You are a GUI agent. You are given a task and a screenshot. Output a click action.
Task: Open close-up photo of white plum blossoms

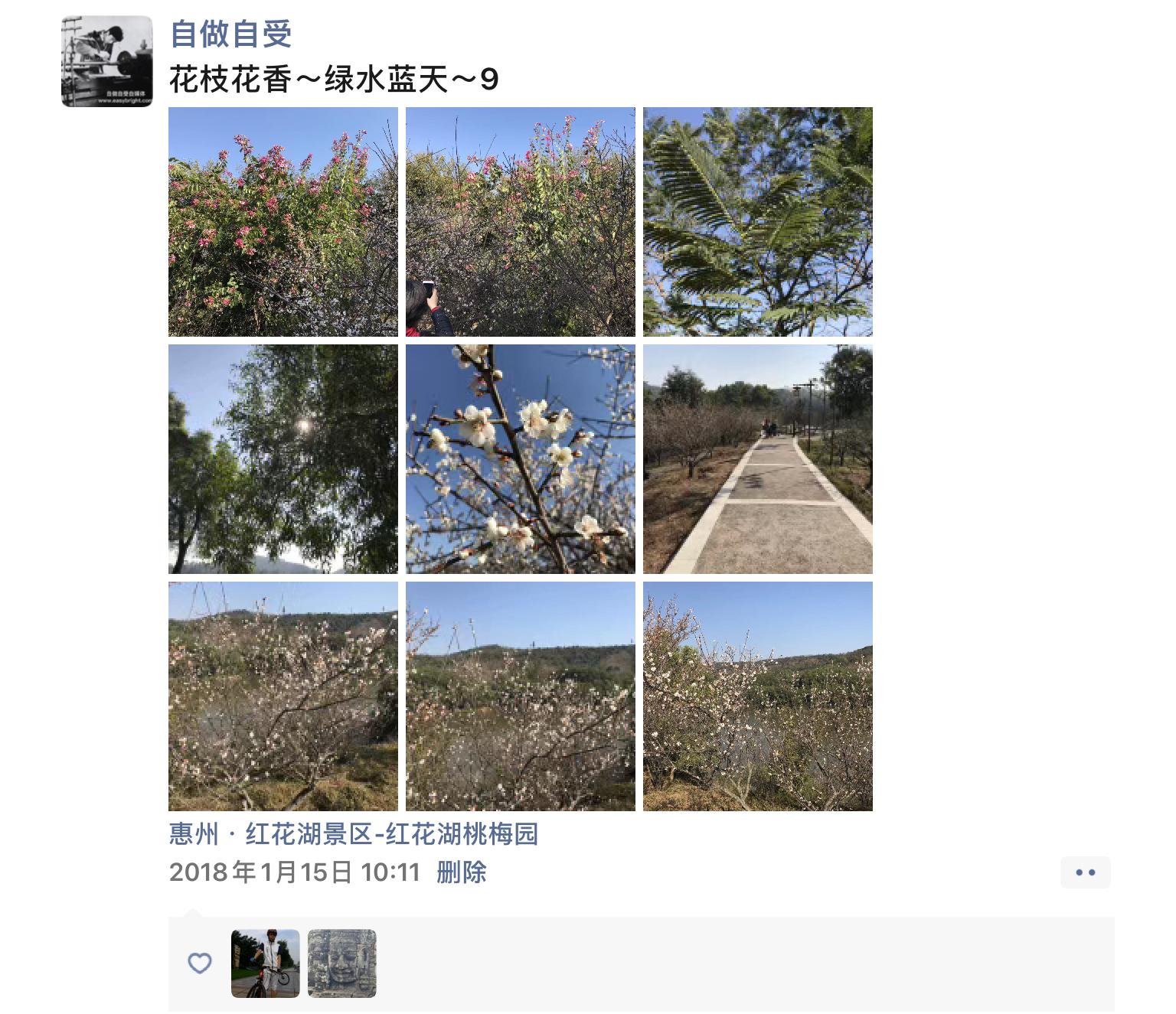coord(521,459)
